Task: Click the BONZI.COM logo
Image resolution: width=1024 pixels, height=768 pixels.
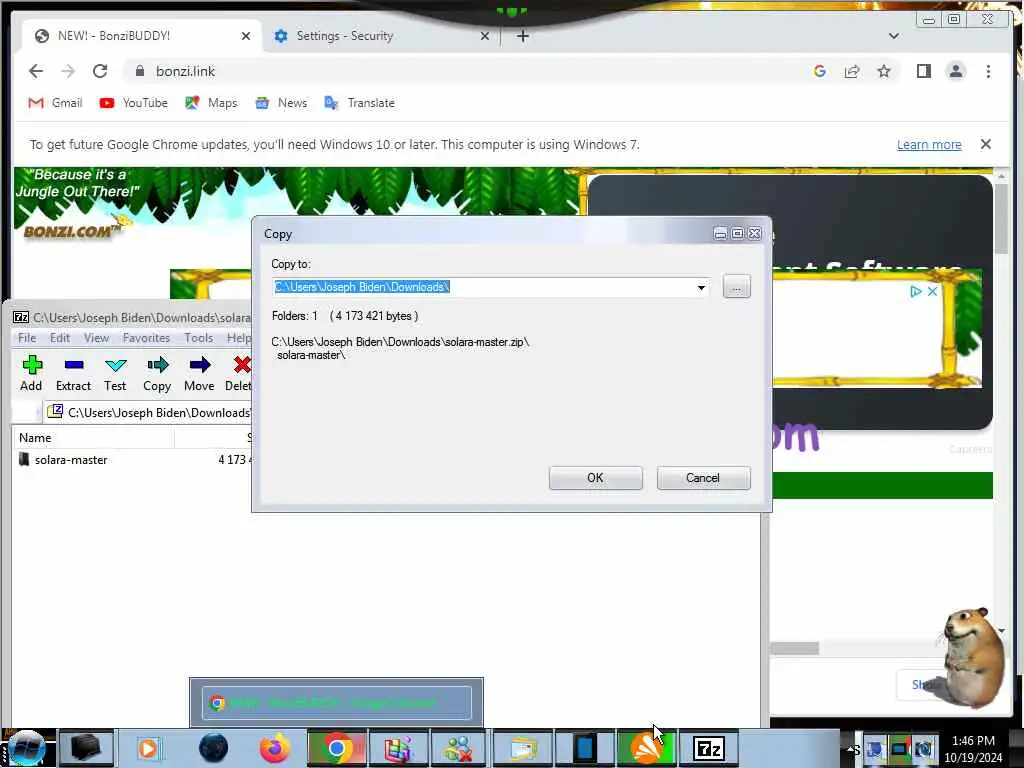Action: click(x=72, y=231)
